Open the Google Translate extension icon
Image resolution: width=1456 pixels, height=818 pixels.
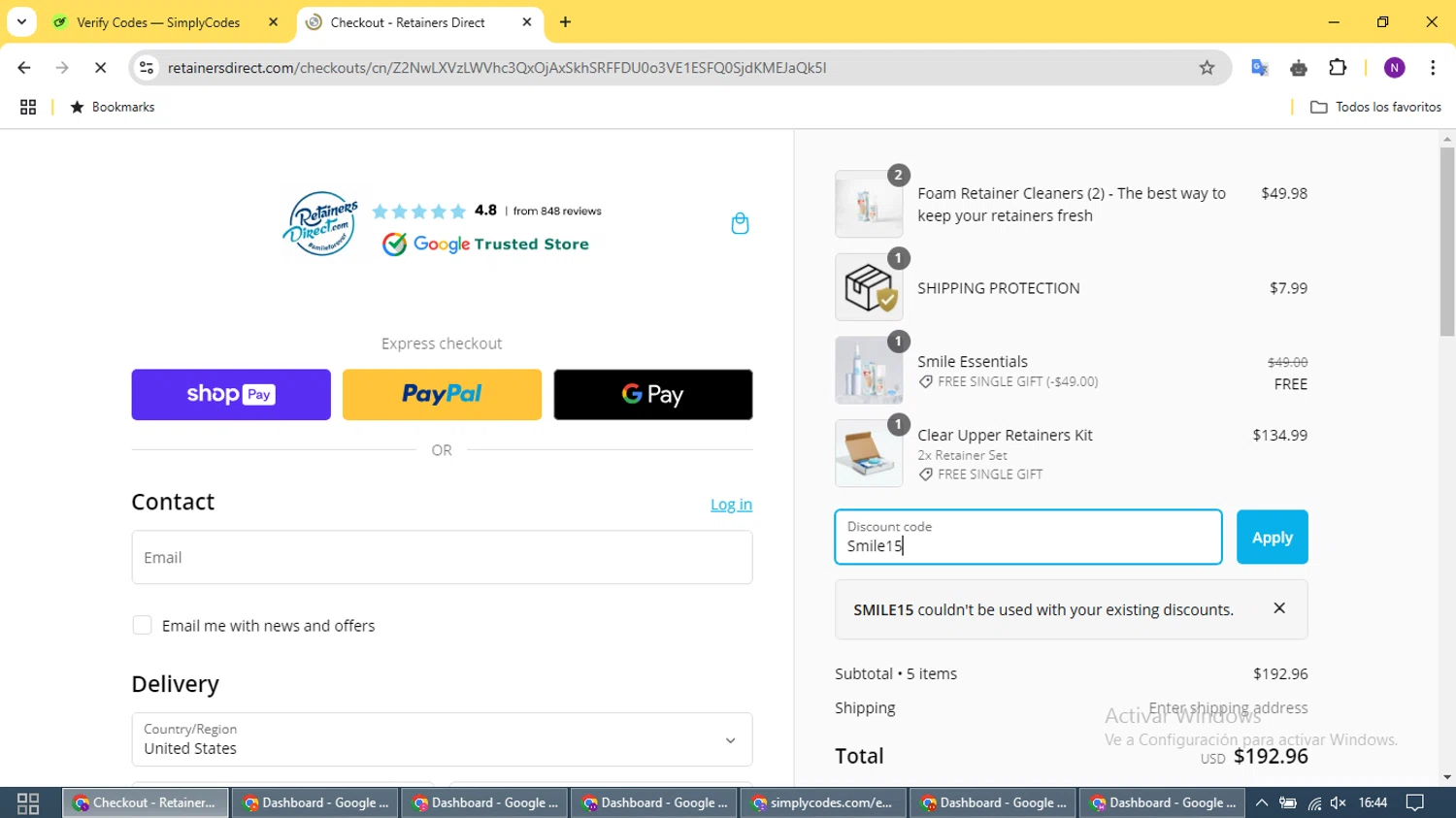click(x=1260, y=68)
